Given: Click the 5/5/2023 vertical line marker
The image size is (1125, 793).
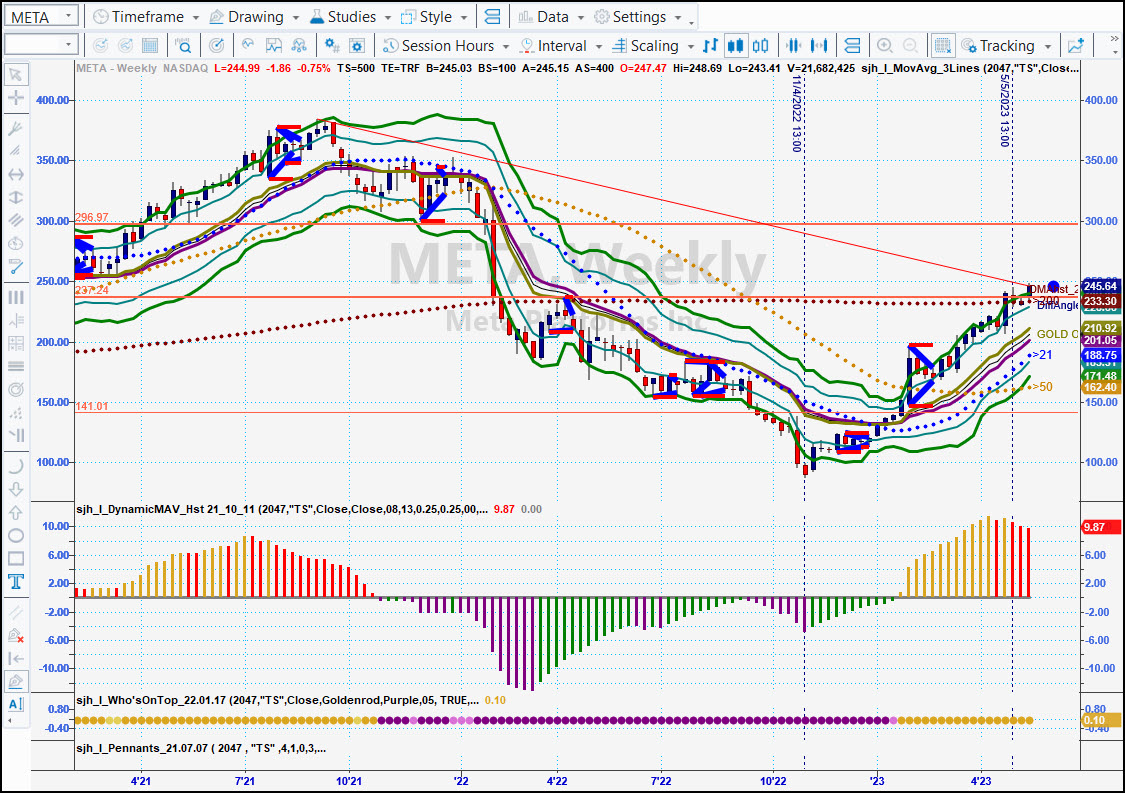Looking at the screenshot, I should tap(1004, 111).
